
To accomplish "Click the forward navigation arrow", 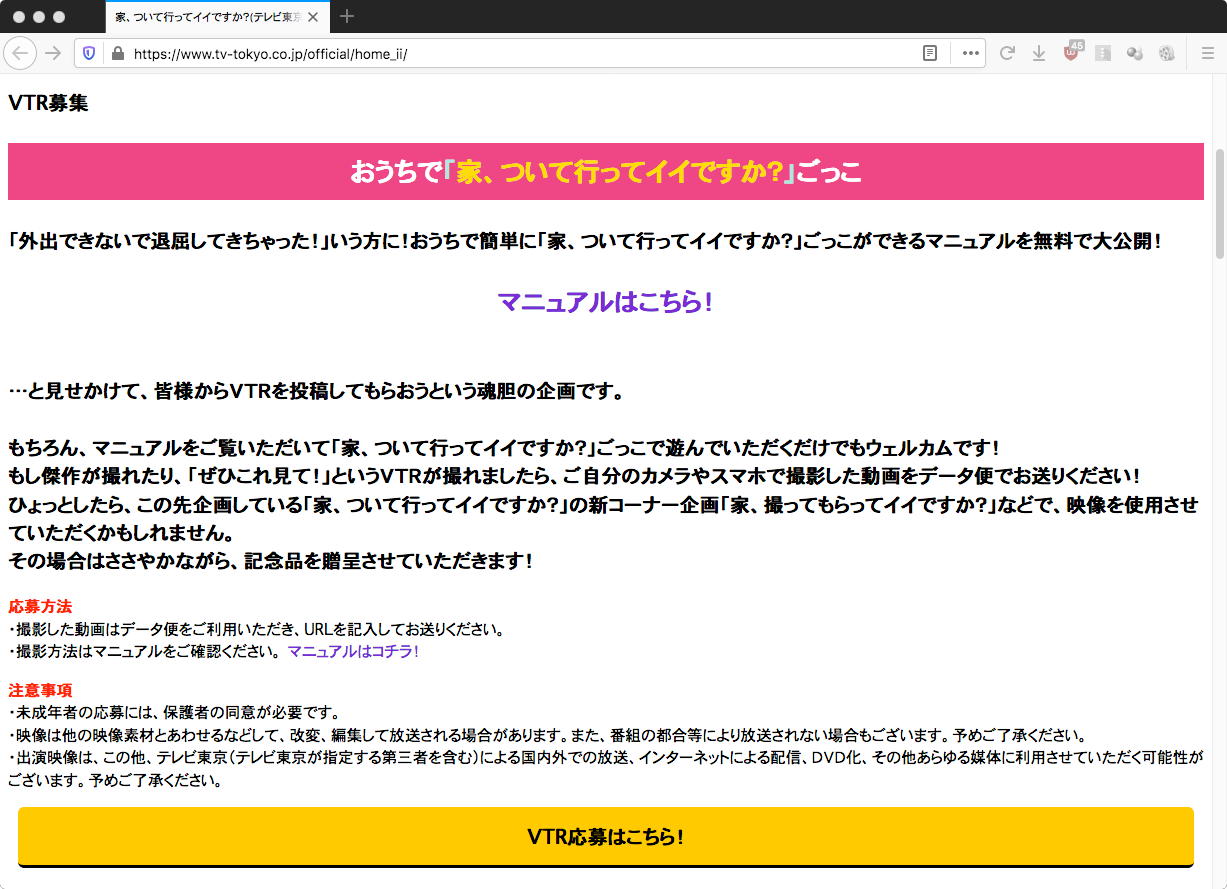I will pos(53,53).
